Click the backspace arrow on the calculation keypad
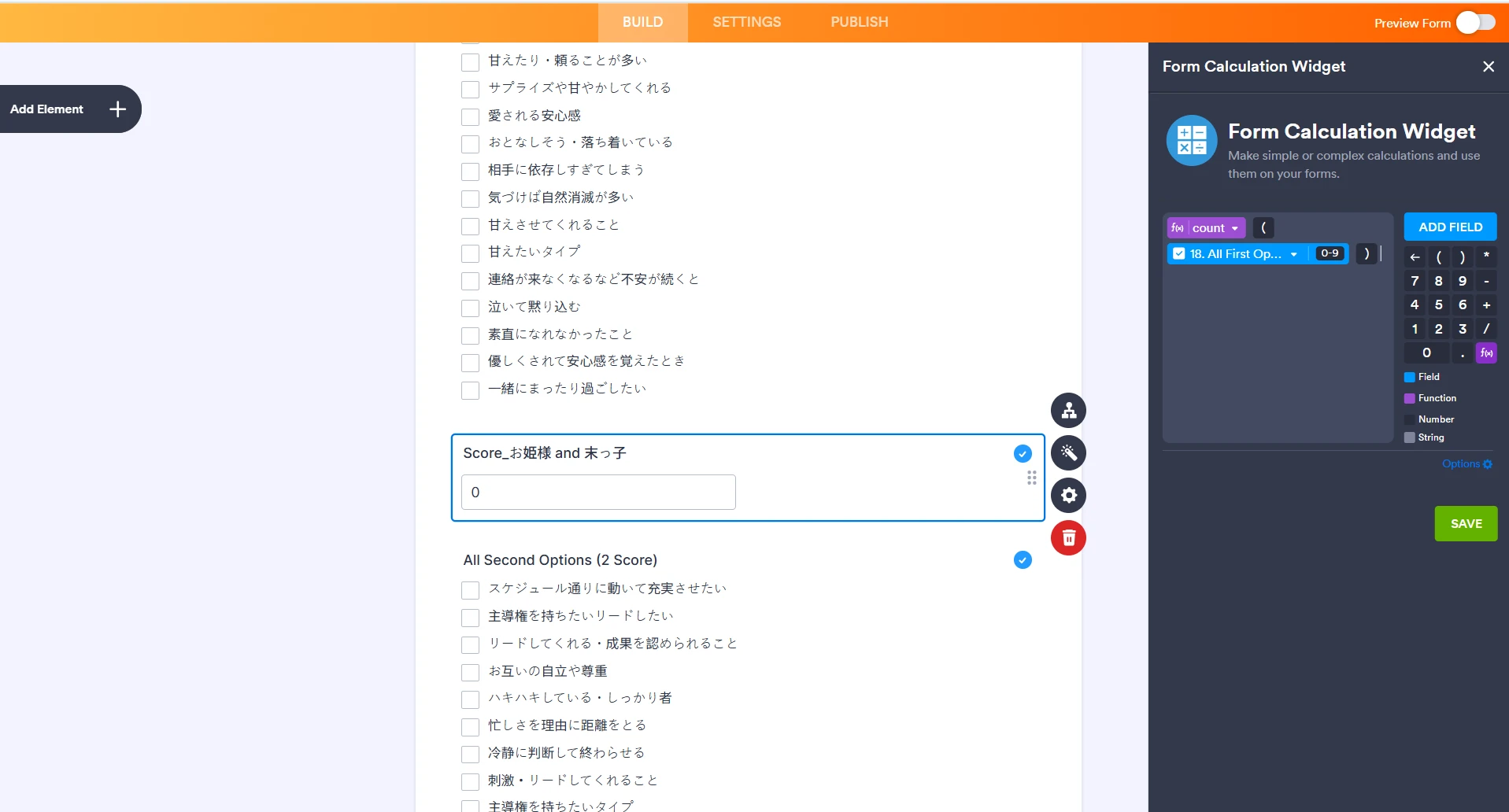The width and height of the screenshot is (1509, 812). [x=1415, y=257]
